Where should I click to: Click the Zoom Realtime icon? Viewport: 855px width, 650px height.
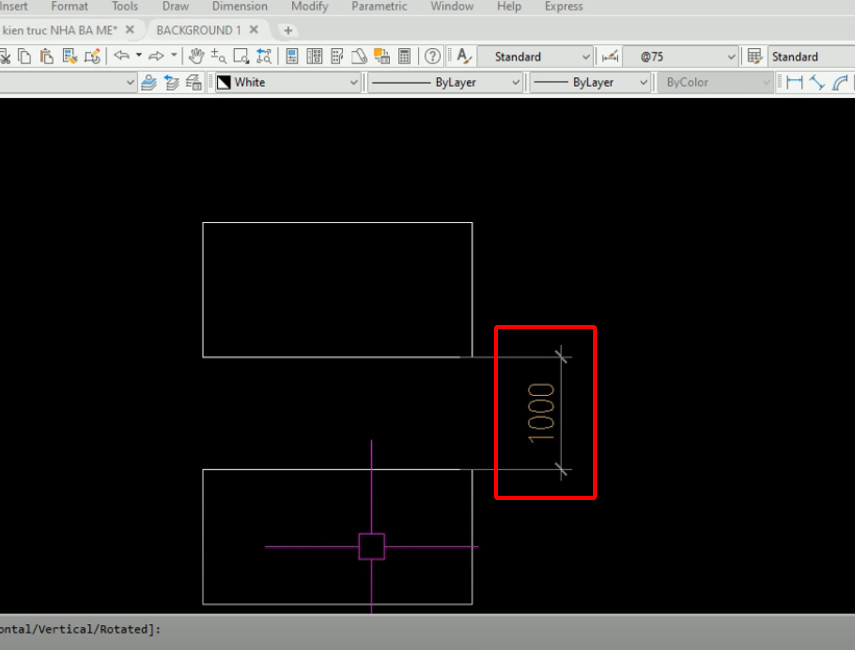coord(218,56)
